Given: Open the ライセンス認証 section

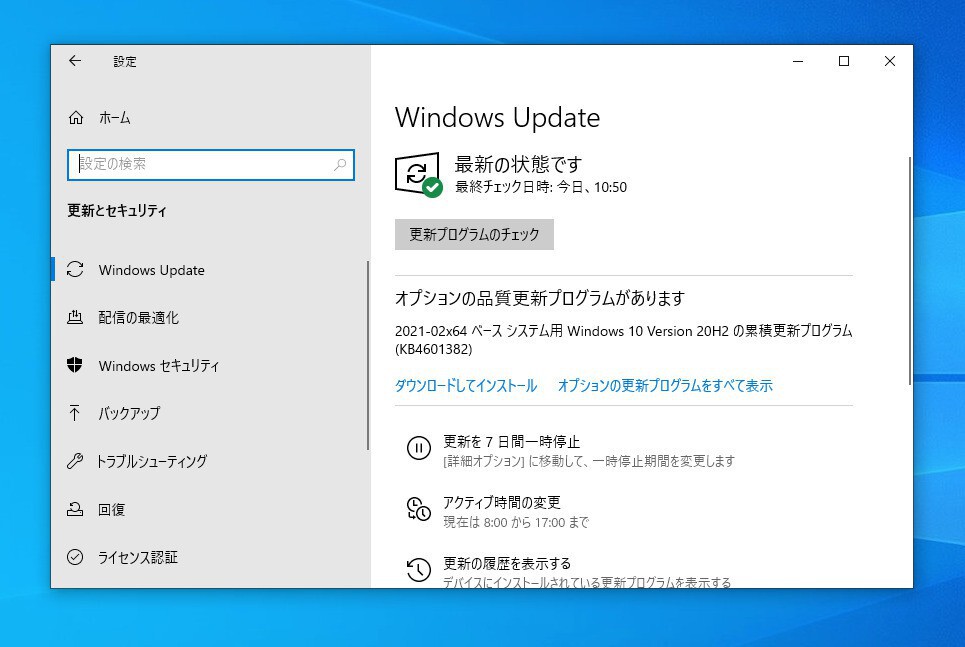Looking at the screenshot, I should pos(138,557).
